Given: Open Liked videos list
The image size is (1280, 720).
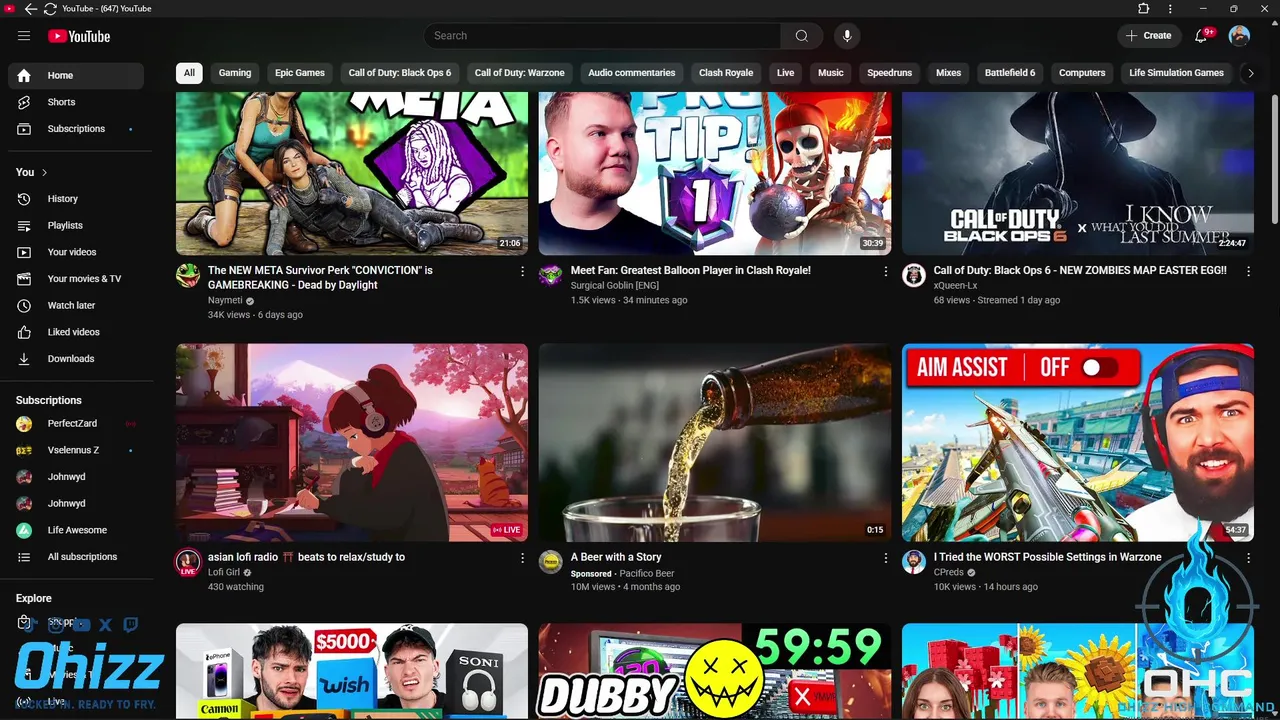Looking at the screenshot, I should pyautogui.click(x=76, y=332).
